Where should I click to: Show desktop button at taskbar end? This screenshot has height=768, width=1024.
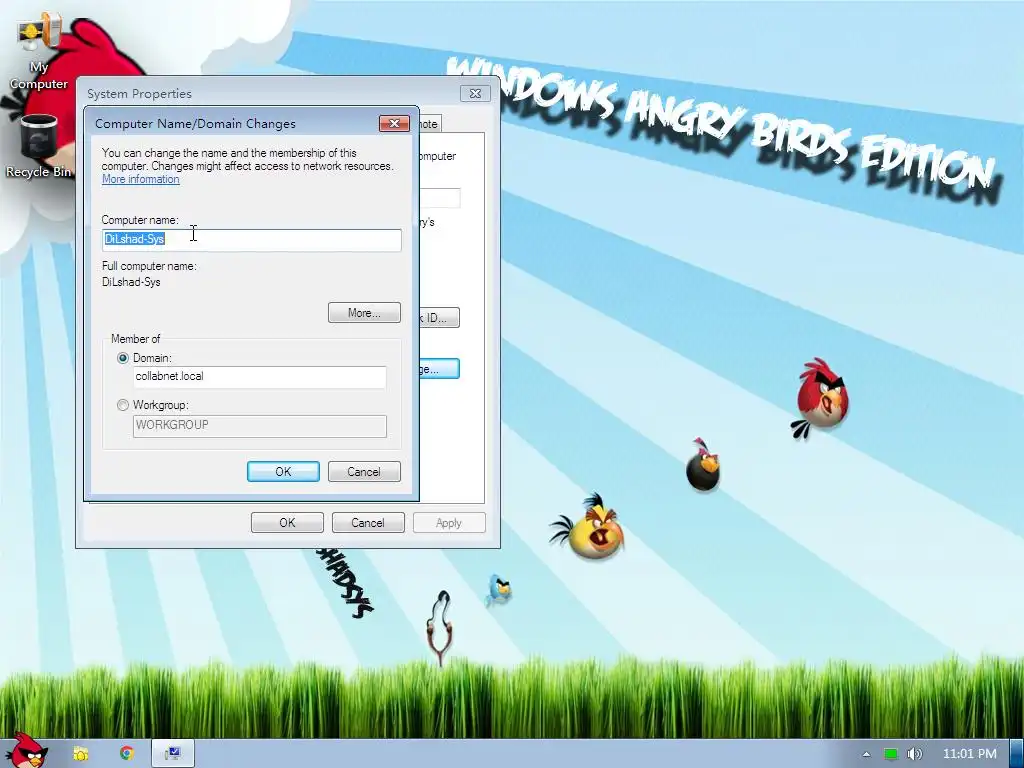(1017, 754)
